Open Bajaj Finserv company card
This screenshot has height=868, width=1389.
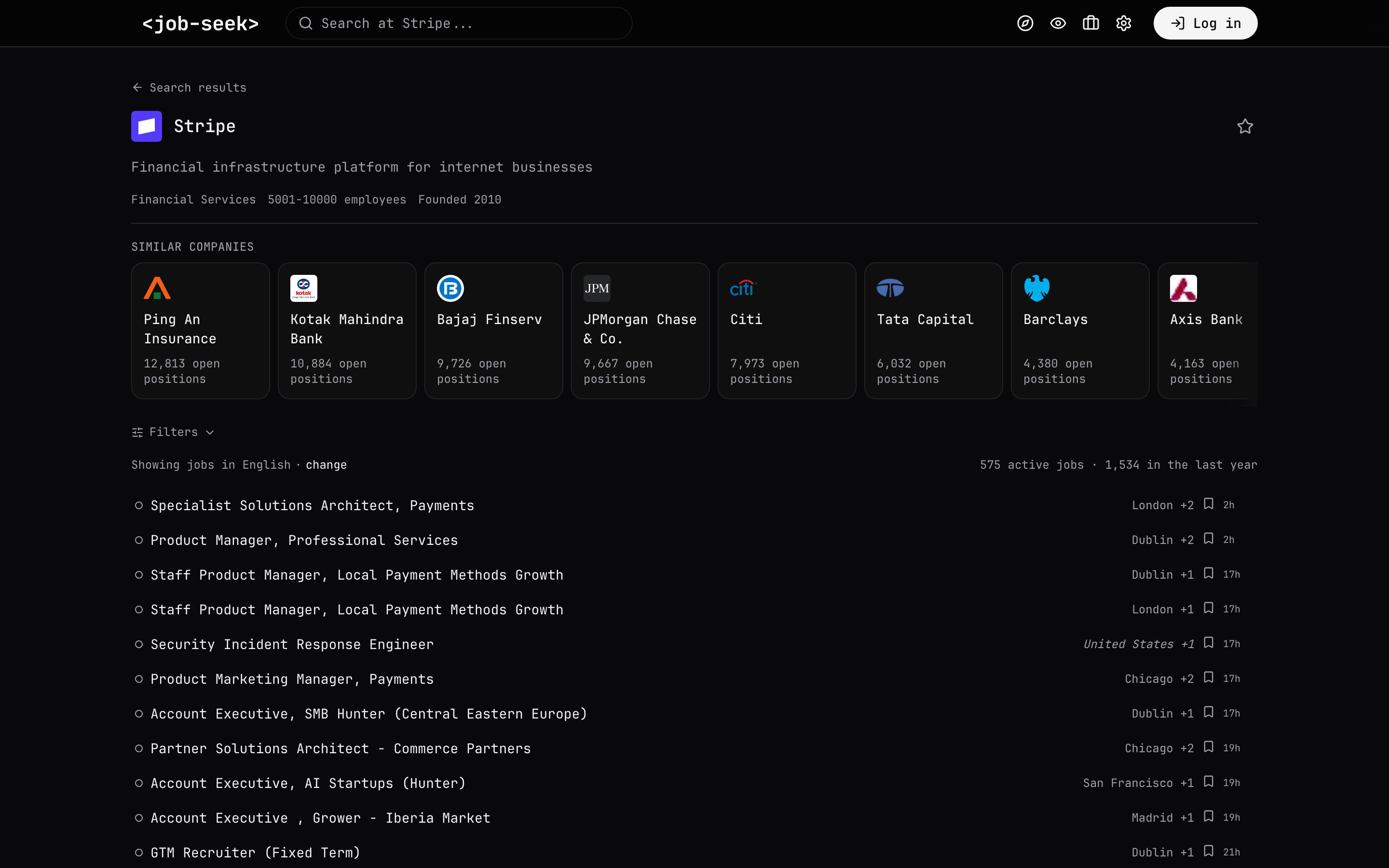pyautogui.click(x=493, y=331)
